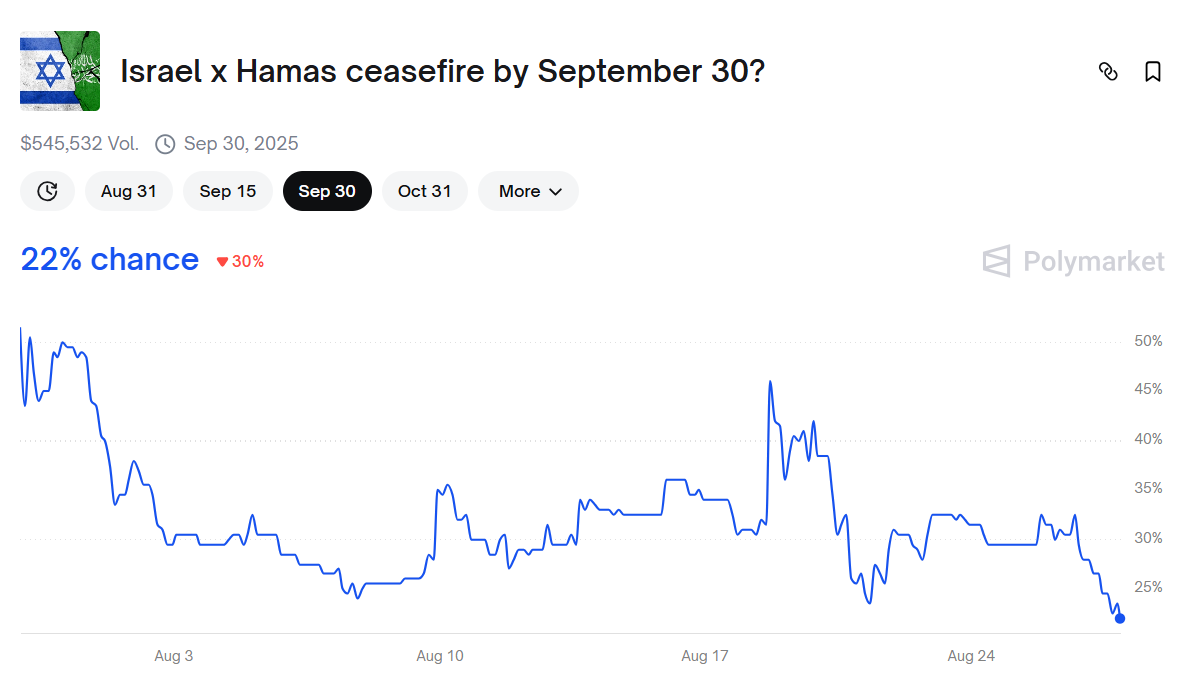Click the chevron on the More button
The height and width of the screenshot is (682, 1185).
(556, 192)
